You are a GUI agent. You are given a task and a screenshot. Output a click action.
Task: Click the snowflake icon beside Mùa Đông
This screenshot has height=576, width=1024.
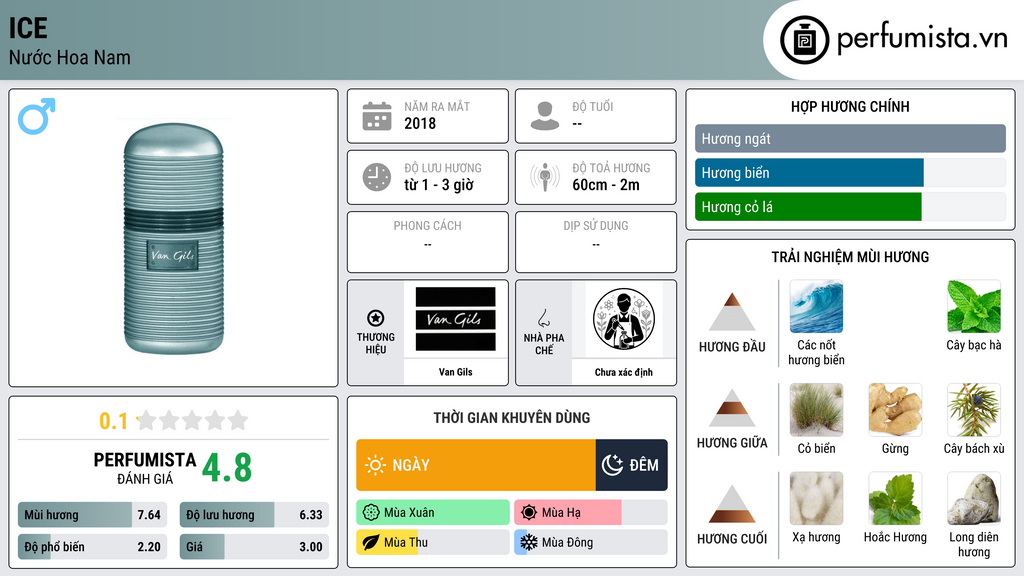pos(529,543)
